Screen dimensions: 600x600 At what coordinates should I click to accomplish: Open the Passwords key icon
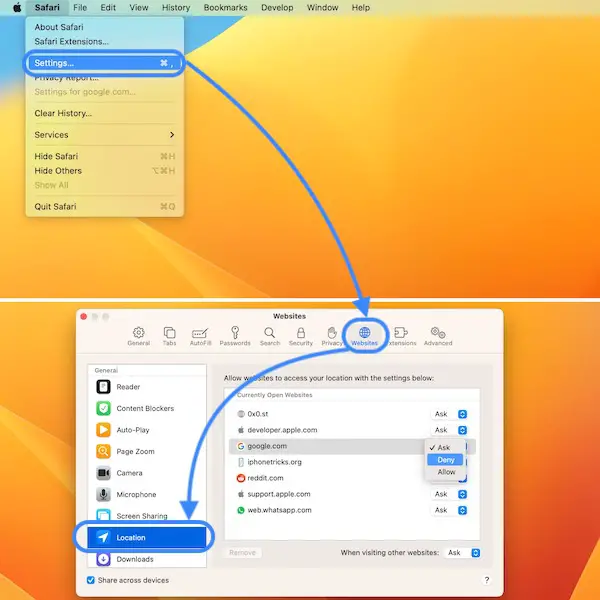(x=235, y=334)
